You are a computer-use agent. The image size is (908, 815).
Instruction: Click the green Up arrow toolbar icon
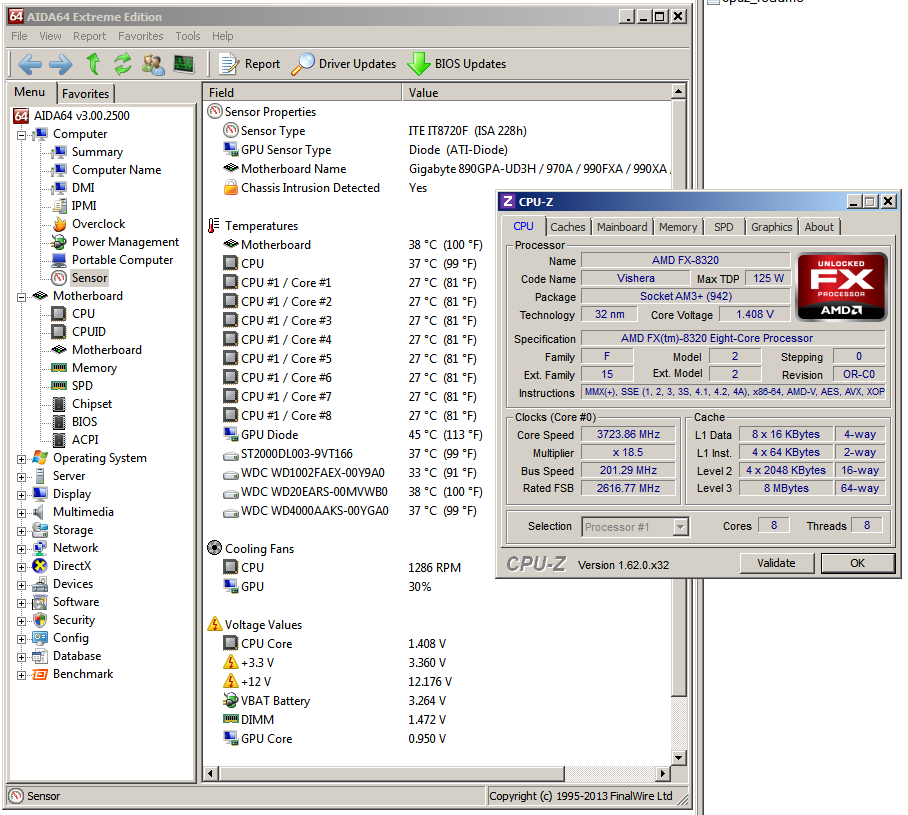[93, 64]
